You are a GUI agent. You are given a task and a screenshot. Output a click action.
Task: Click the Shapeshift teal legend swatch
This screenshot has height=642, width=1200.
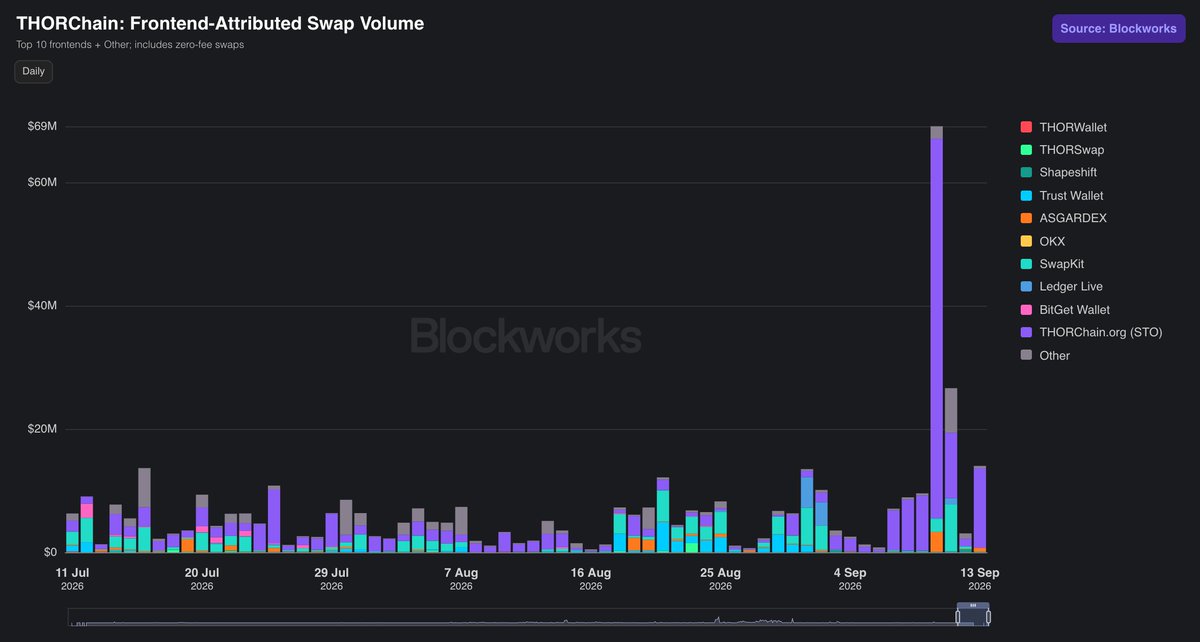click(1025, 173)
